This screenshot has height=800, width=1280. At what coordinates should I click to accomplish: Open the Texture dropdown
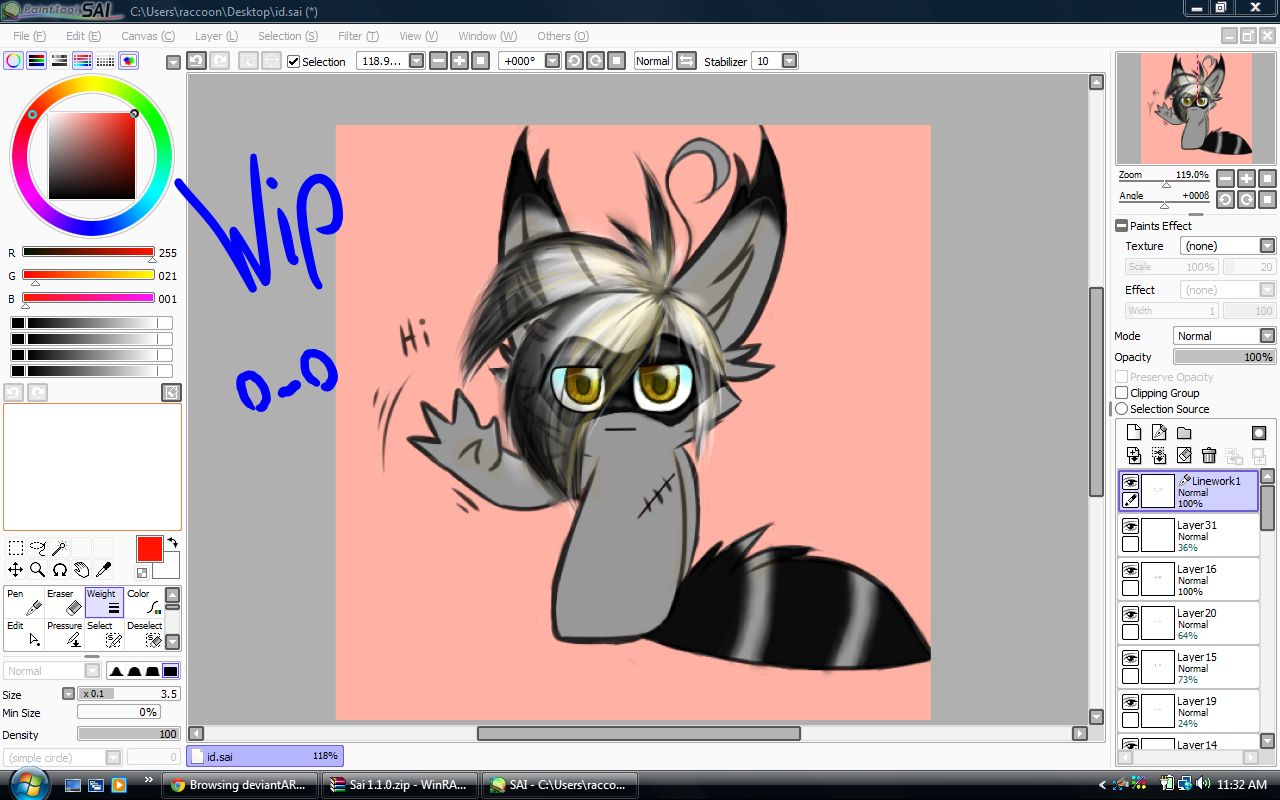point(1267,246)
